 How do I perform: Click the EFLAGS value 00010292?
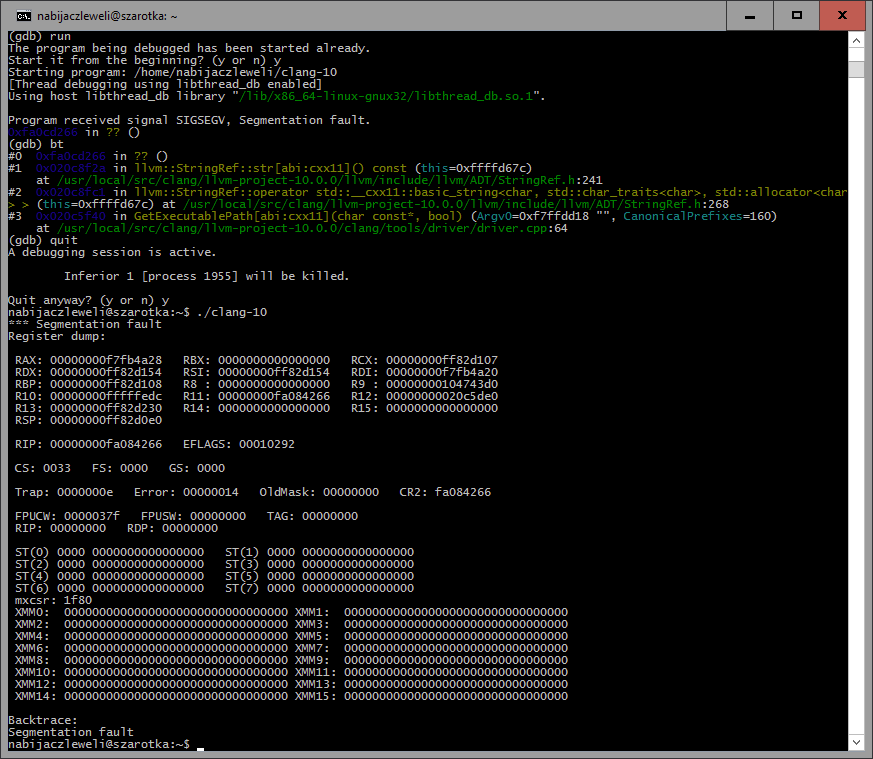point(266,444)
